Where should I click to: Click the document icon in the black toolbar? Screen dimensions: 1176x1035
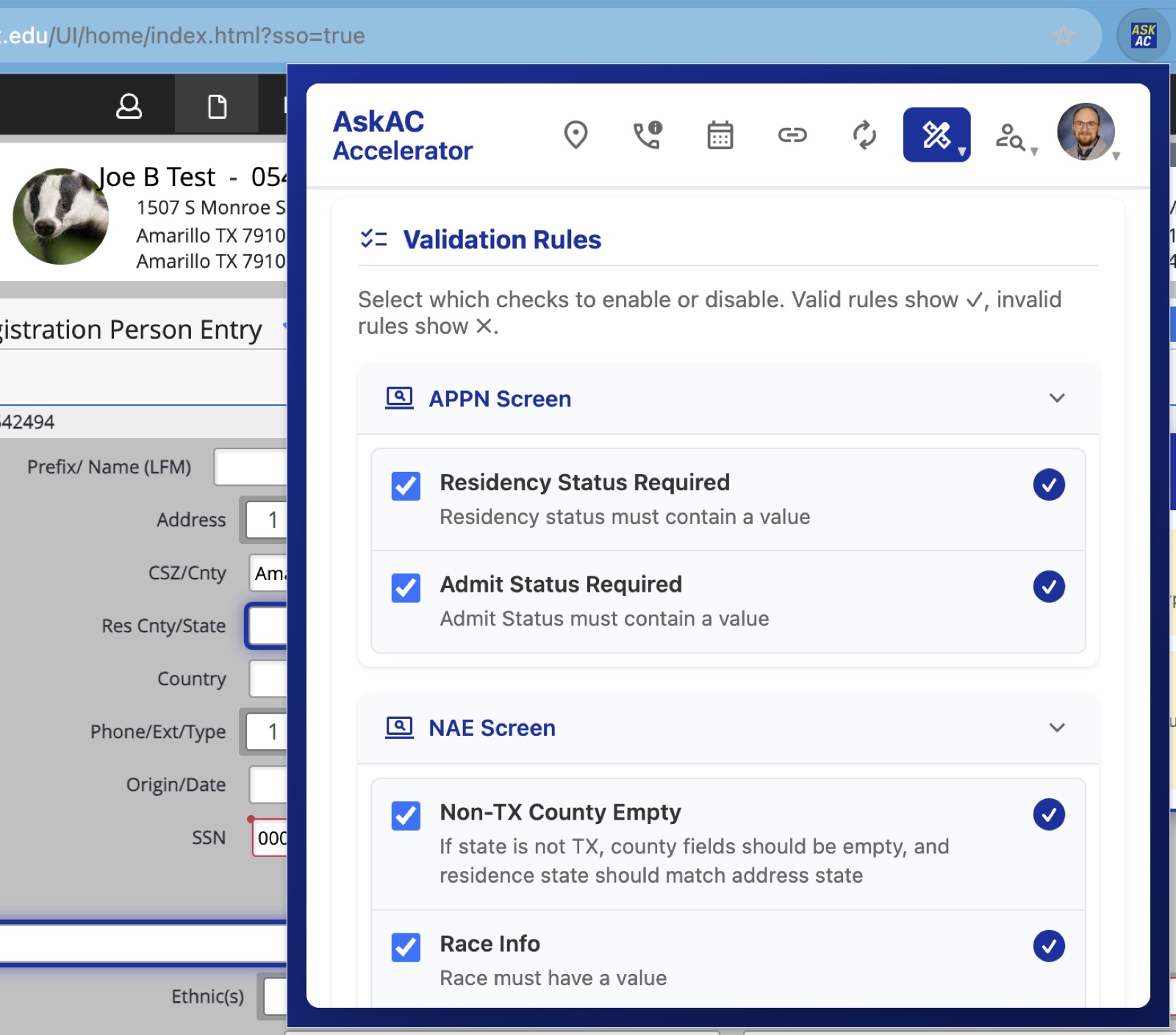coord(217,106)
